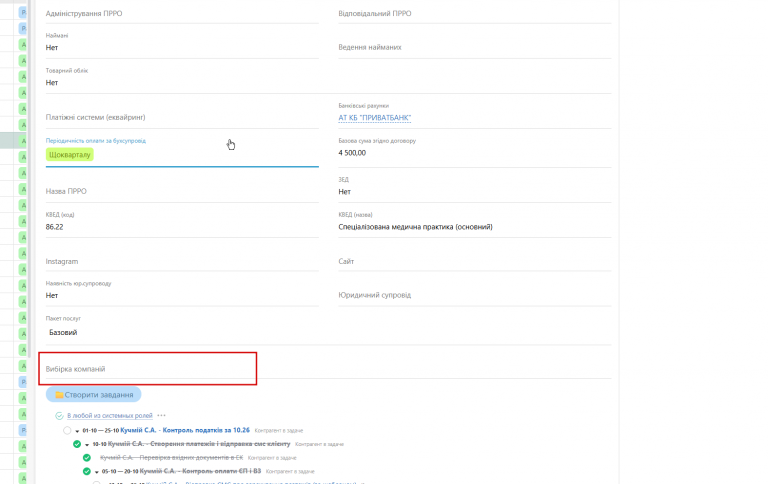Uncheck the Створення платежів і відправка смс клієнту task
This screenshot has width=768, height=484.
(x=77, y=444)
